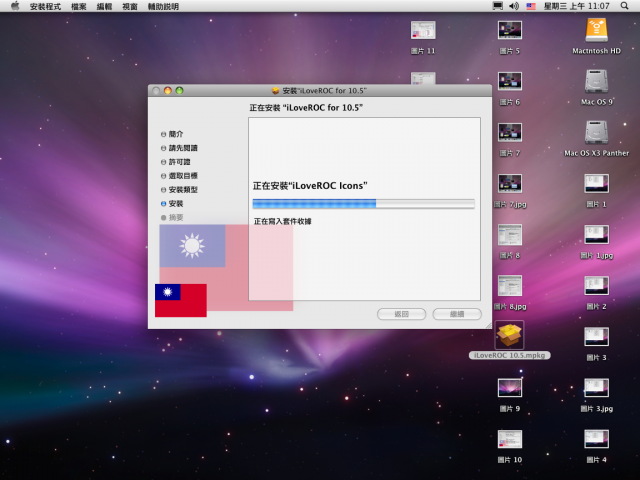This screenshot has width=640, height=480.
Task: Click the date and time in menu bar
Action: click(x=577, y=6)
